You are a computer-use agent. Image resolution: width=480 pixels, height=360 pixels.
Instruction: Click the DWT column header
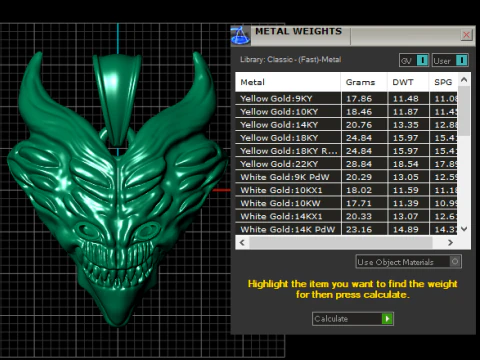(x=408, y=82)
